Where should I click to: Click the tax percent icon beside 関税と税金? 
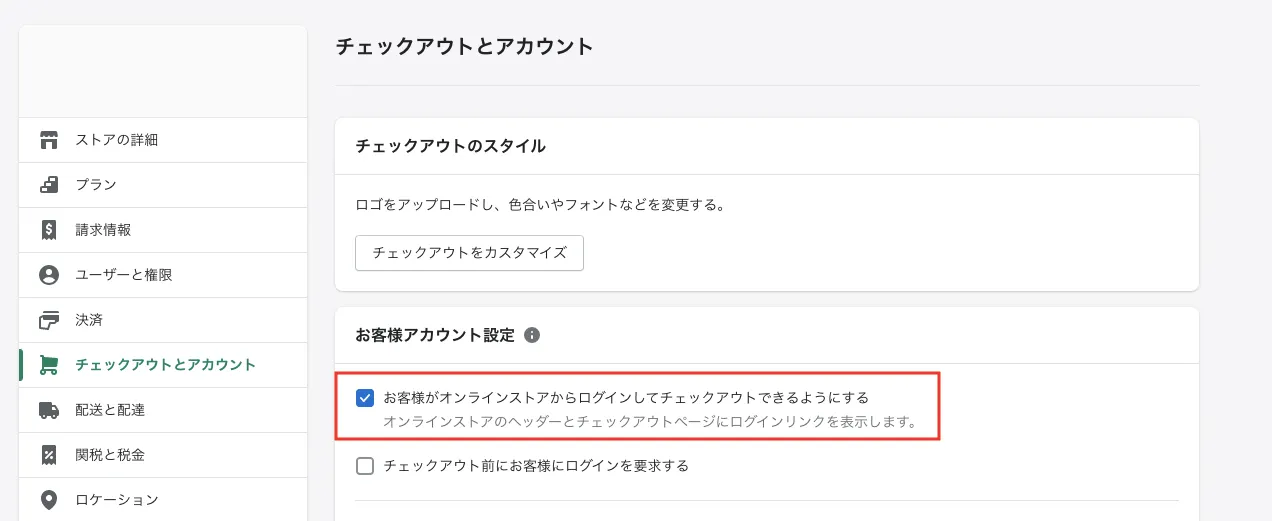(48, 455)
